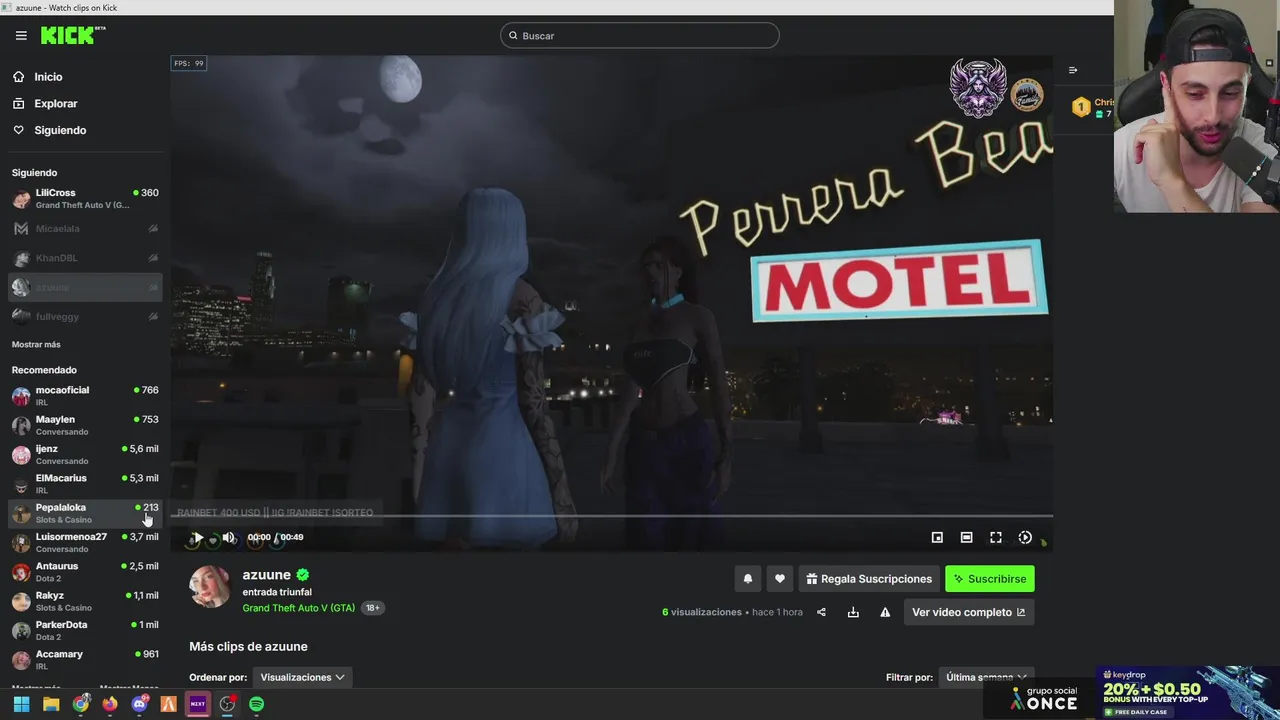Viewport: 1280px width, 720px height.
Task: Open Explorar in the sidebar
Action: pyautogui.click(x=55, y=104)
